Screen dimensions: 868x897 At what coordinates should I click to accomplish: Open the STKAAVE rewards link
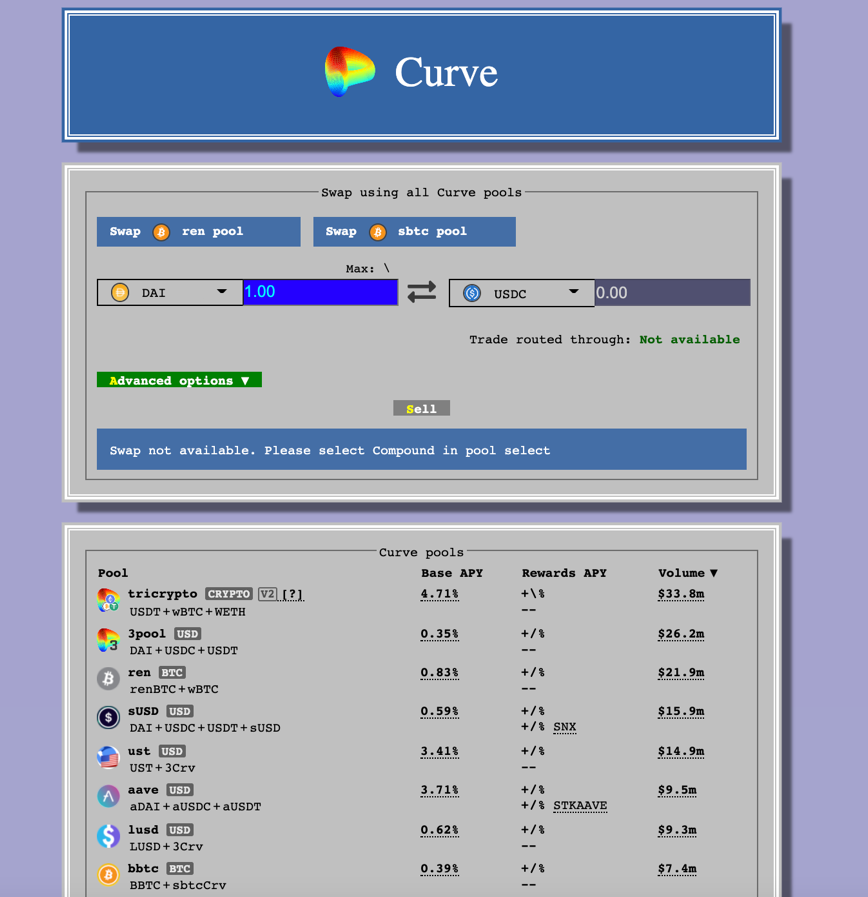pos(580,805)
